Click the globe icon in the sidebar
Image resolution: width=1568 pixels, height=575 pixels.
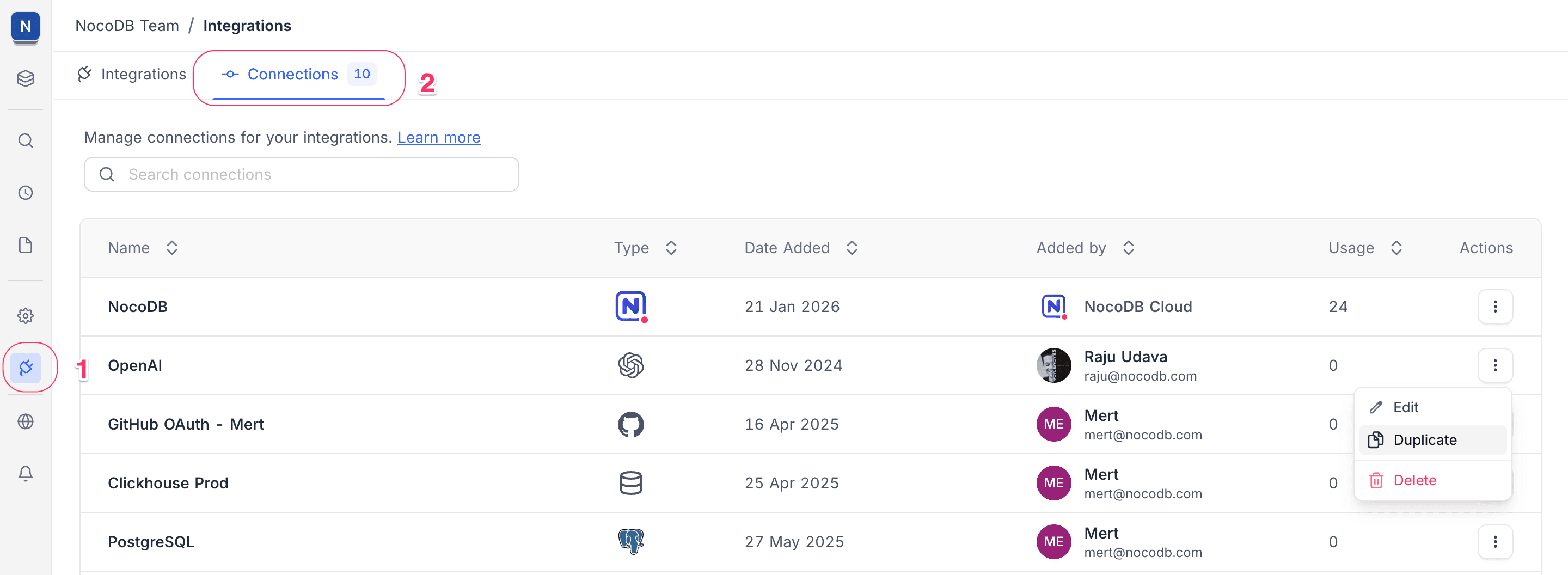tap(25, 421)
